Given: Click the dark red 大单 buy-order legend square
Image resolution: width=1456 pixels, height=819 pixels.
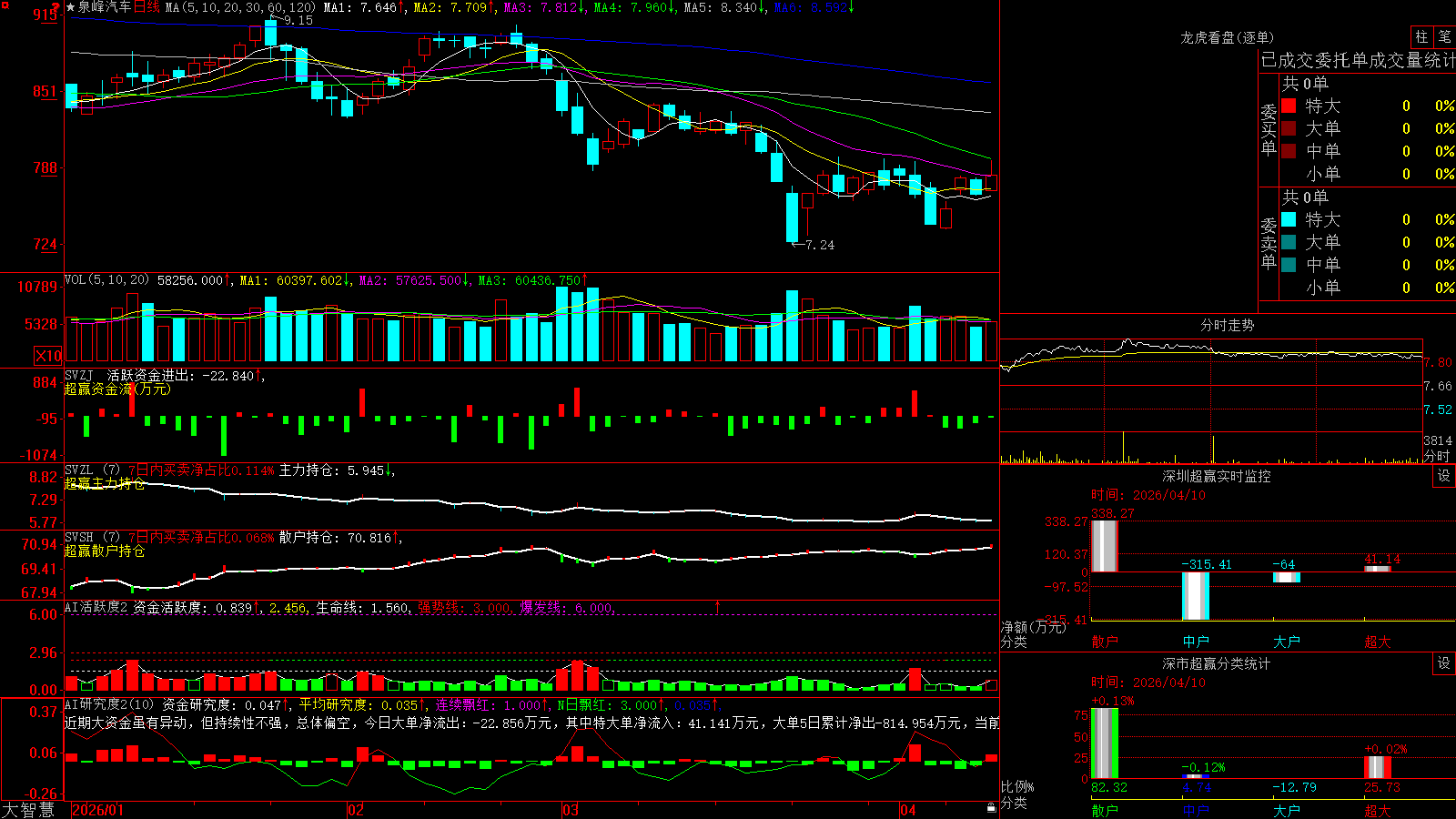Looking at the screenshot, I should pyautogui.click(x=1289, y=128).
